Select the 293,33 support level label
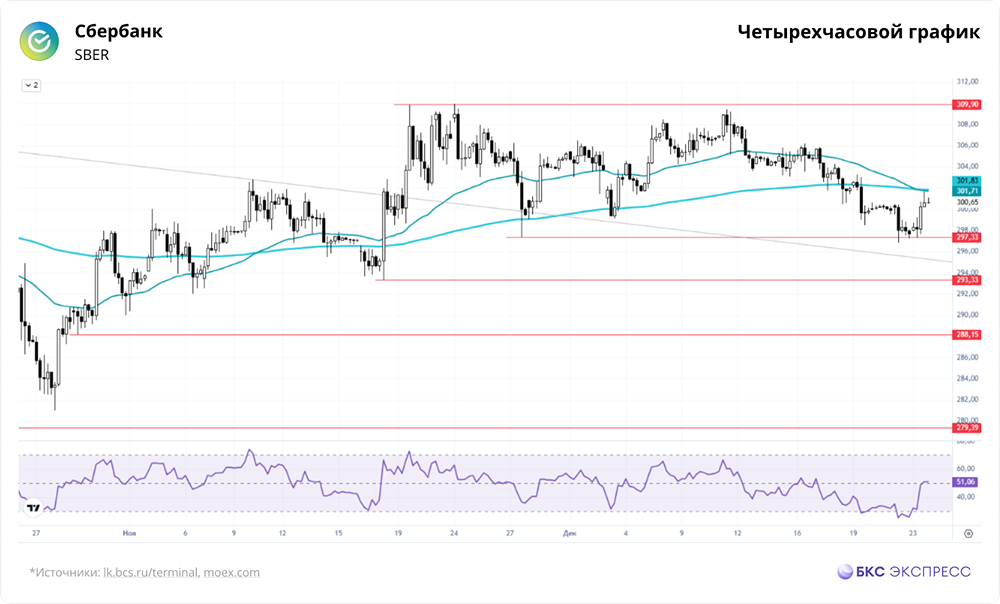 coord(967,280)
